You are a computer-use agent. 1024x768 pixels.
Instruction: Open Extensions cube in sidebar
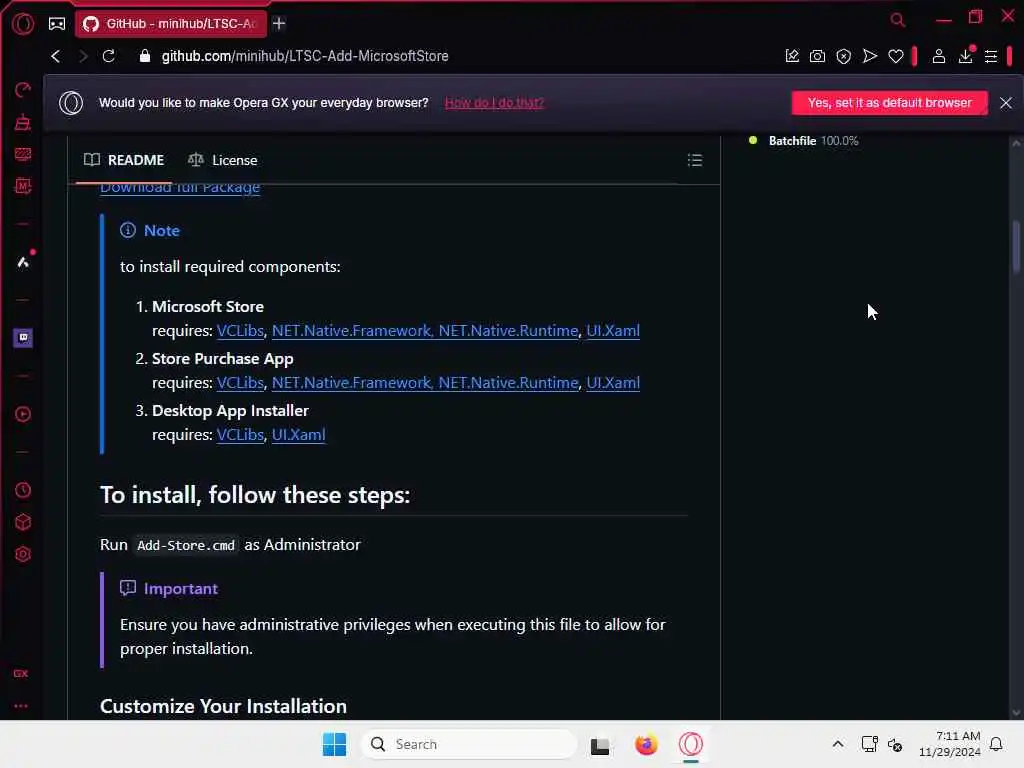[x=23, y=522]
